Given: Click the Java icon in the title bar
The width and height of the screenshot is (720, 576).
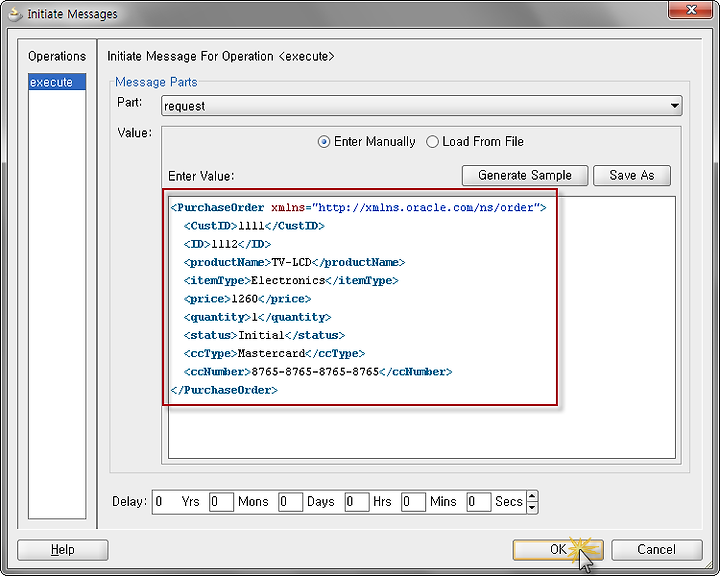Looking at the screenshot, I should tap(16, 14).
